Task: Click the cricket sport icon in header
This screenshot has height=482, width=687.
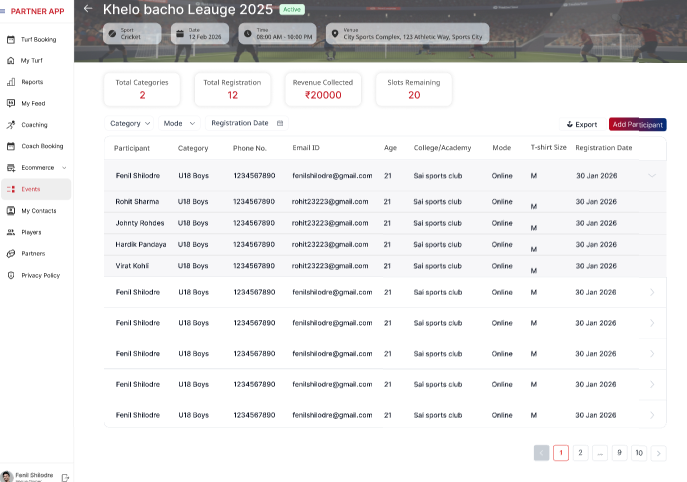Action: point(112,33)
